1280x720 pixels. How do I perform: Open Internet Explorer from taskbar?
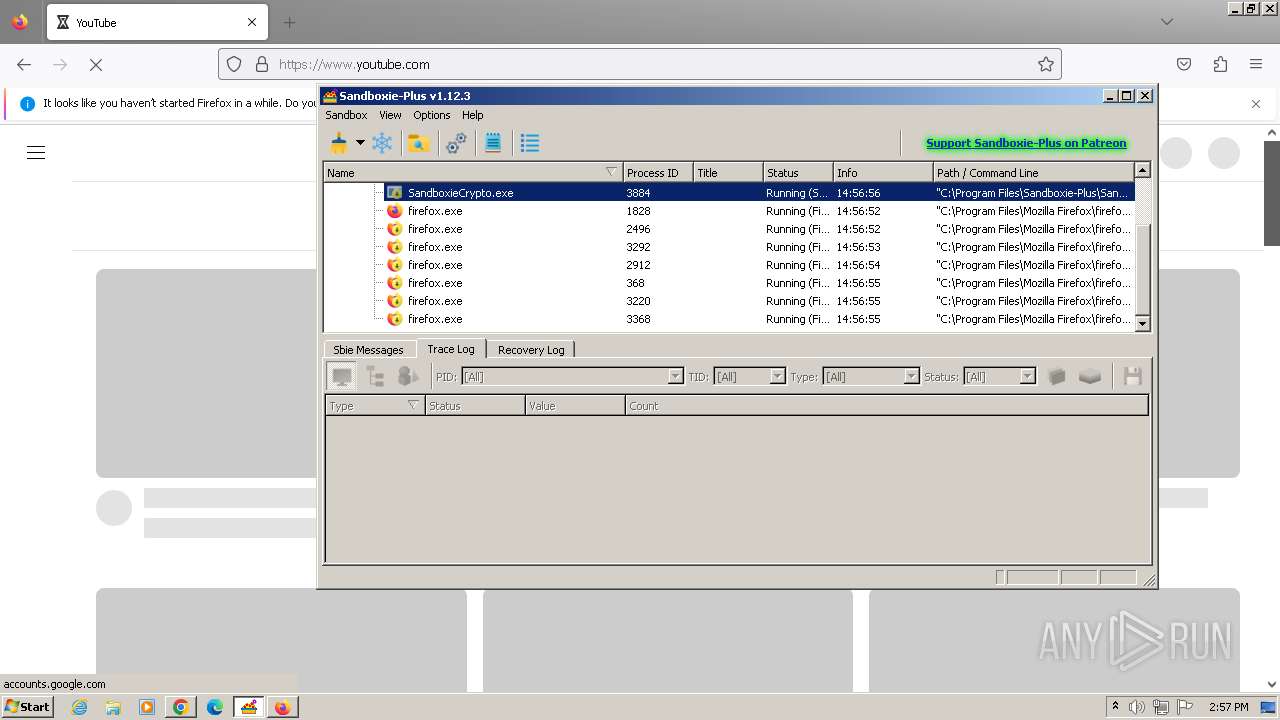[80, 707]
